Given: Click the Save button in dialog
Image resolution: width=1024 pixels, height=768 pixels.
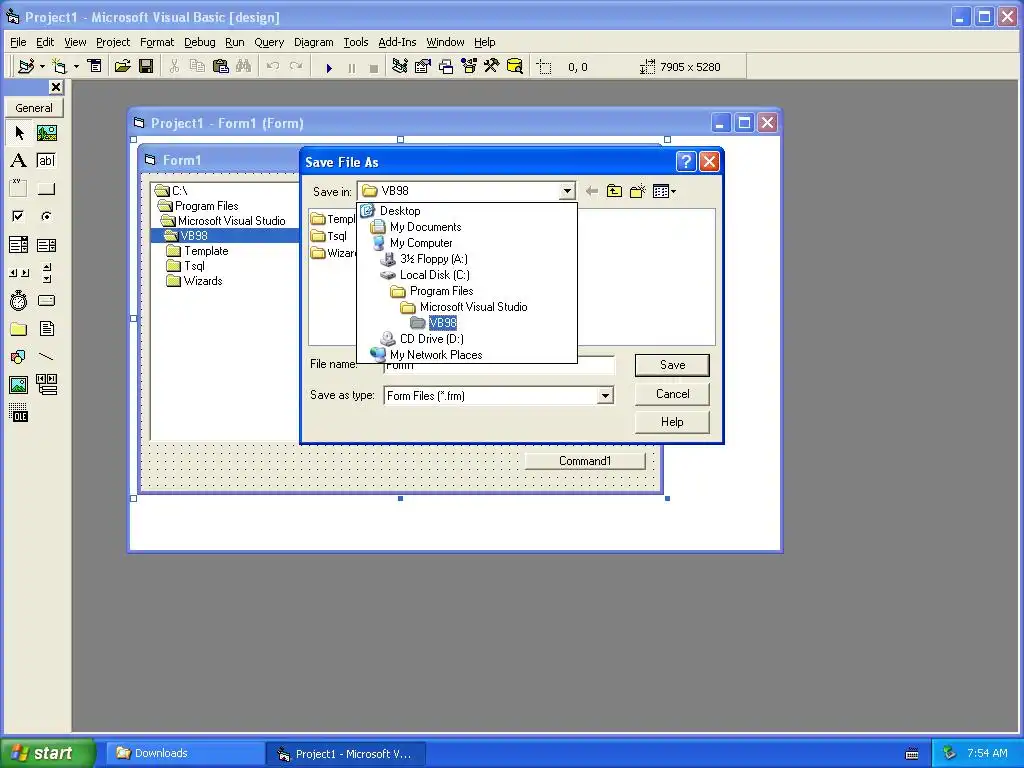Looking at the screenshot, I should coord(672,365).
